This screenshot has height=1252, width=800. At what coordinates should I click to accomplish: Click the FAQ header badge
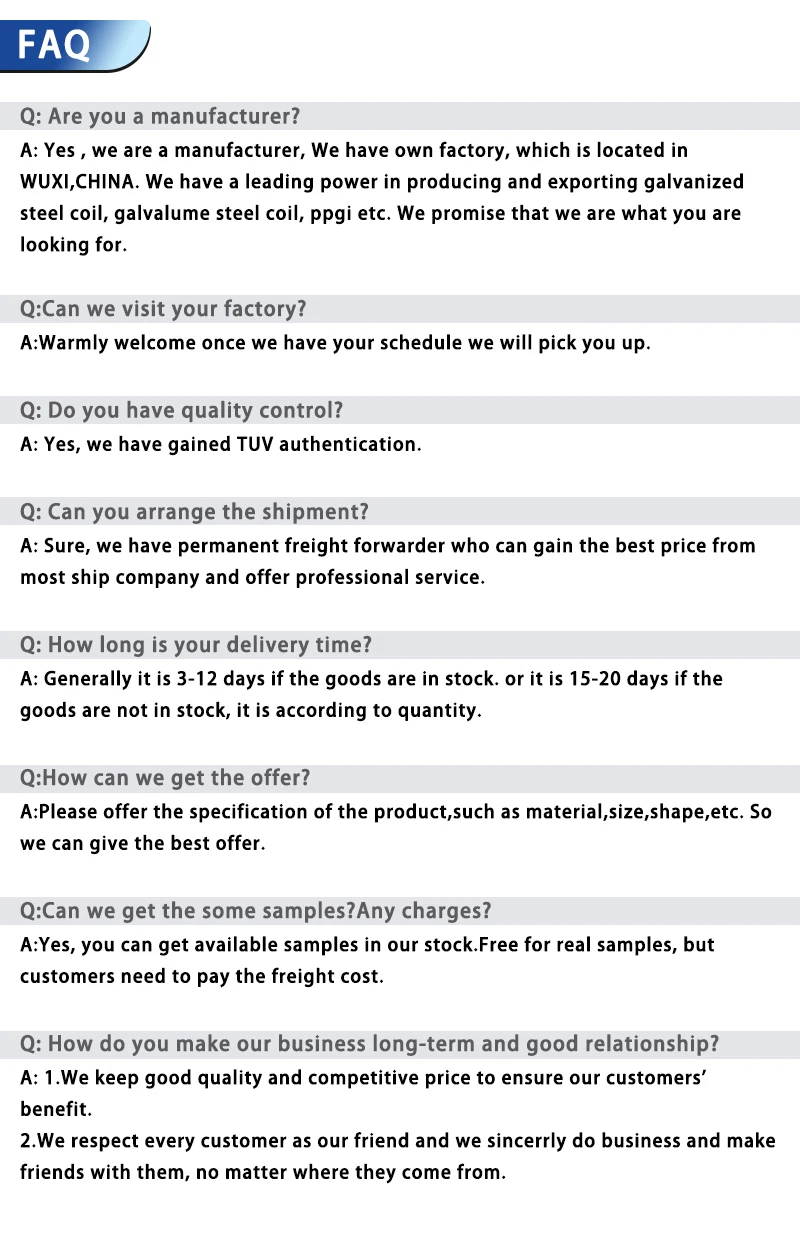click(x=75, y=45)
